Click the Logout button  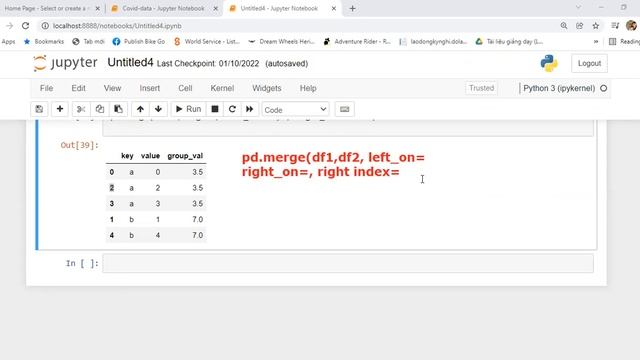(x=589, y=63)
